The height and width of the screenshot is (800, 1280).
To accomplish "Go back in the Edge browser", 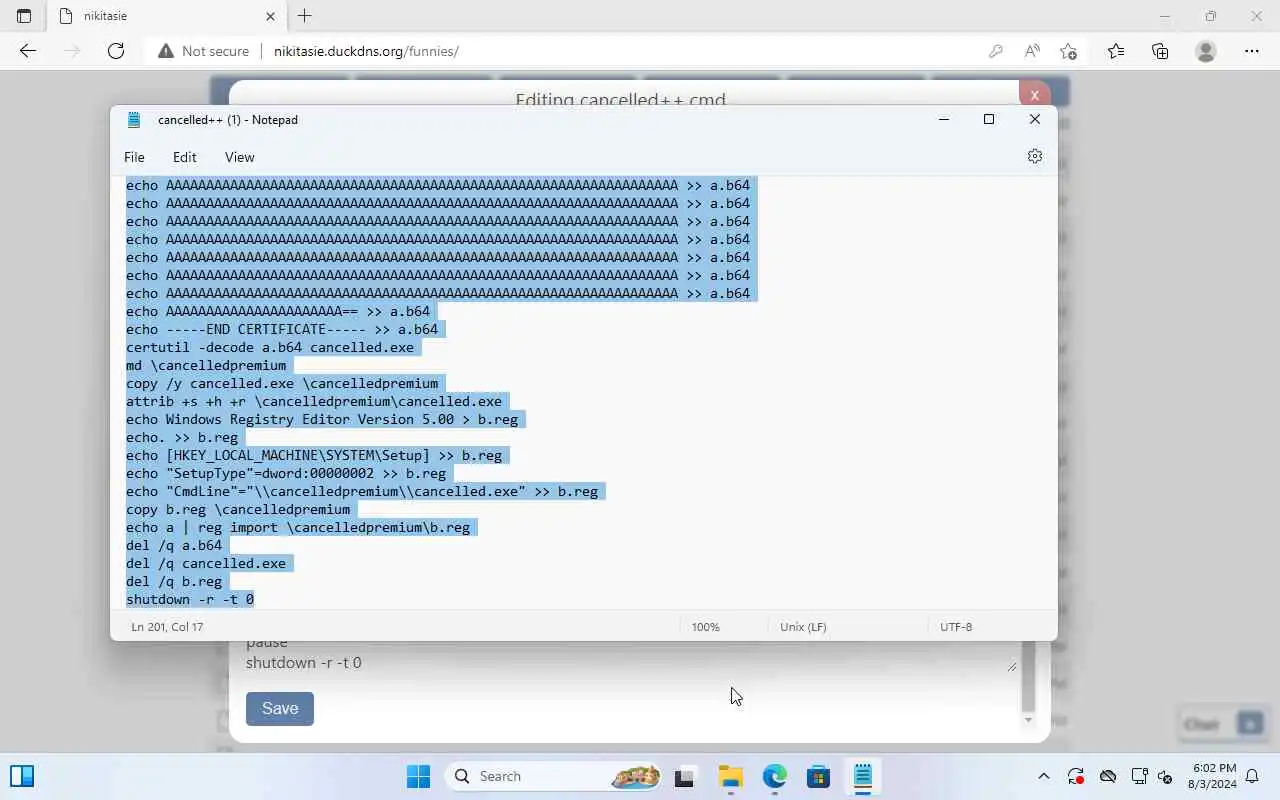I will [x=28, y=51].
